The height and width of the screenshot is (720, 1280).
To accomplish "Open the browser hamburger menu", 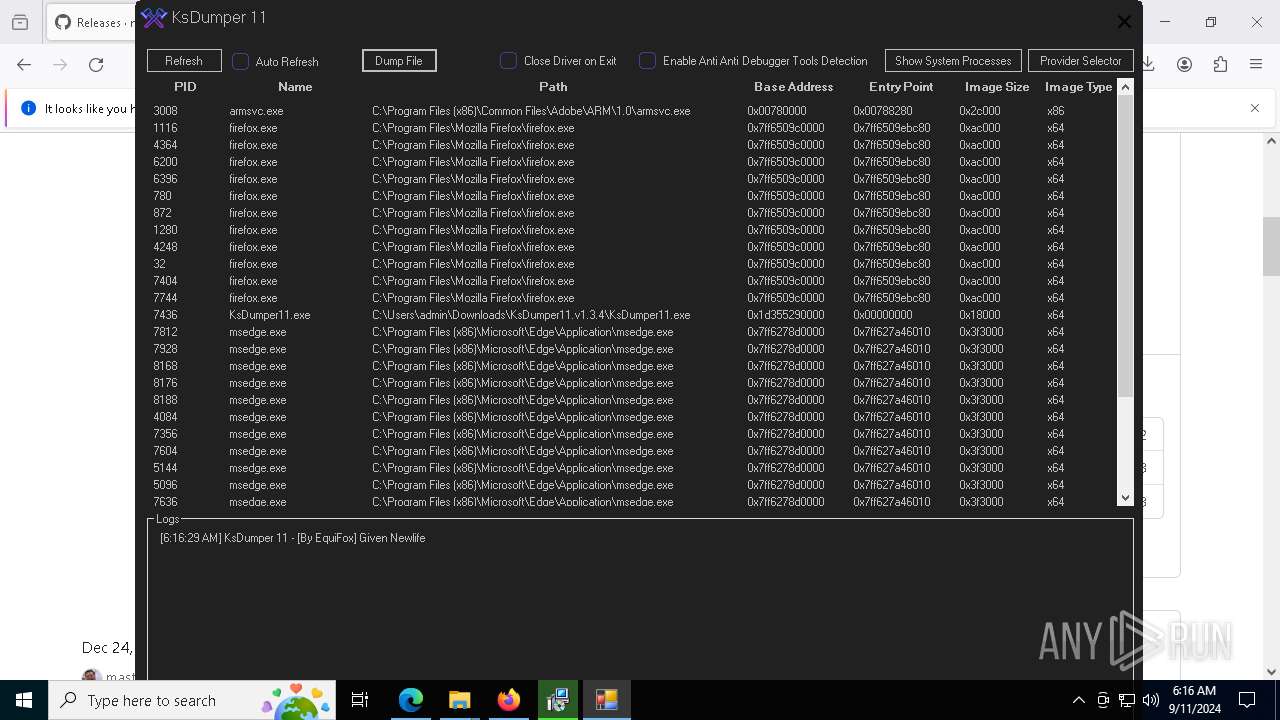I will [1256, 64].
